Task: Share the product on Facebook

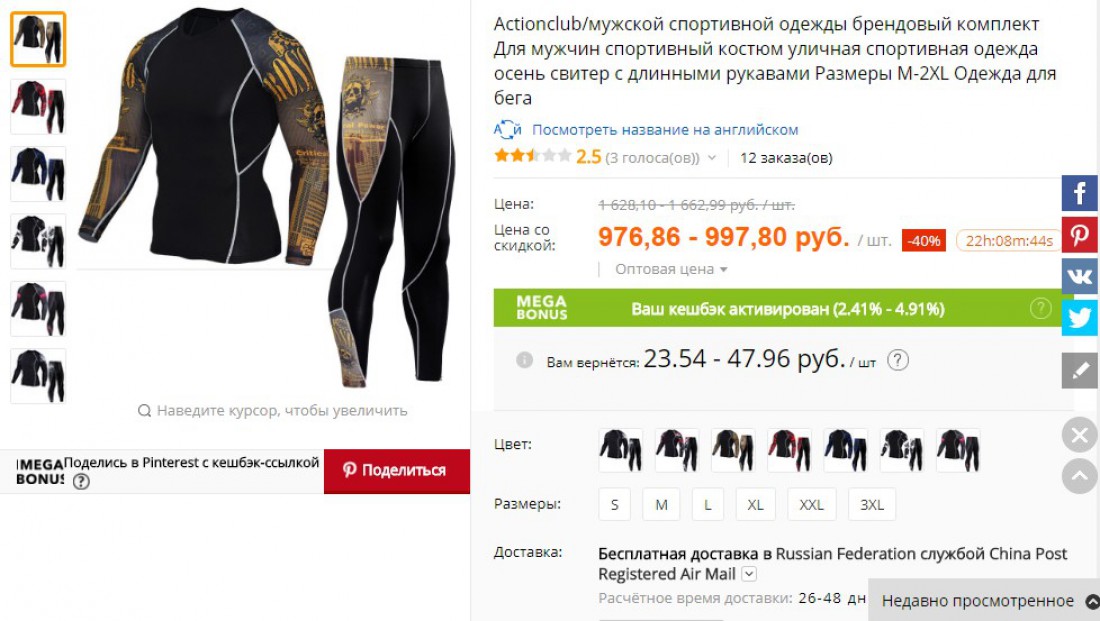Action: (x=1080, y=193)
